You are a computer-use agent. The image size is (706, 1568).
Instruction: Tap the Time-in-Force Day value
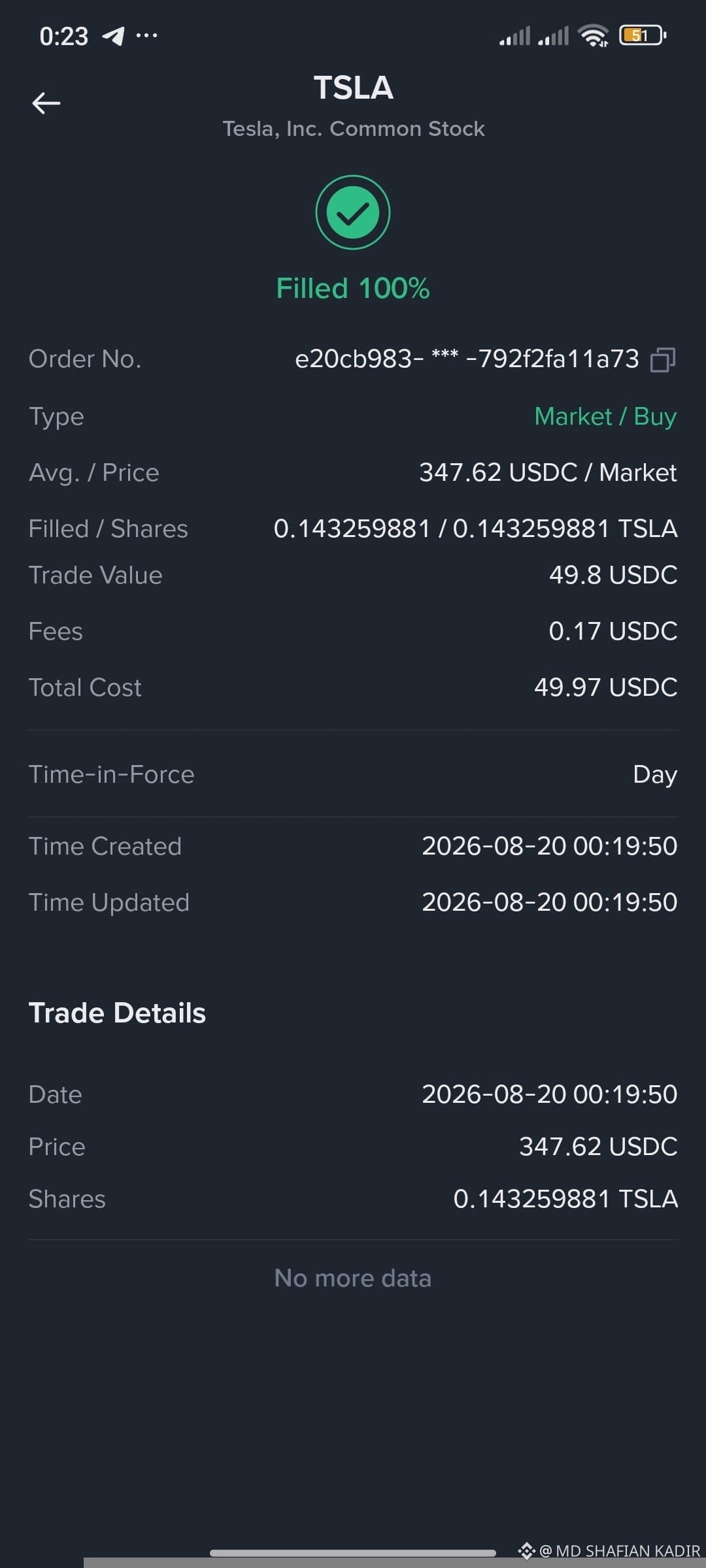[x=655, y=775]
